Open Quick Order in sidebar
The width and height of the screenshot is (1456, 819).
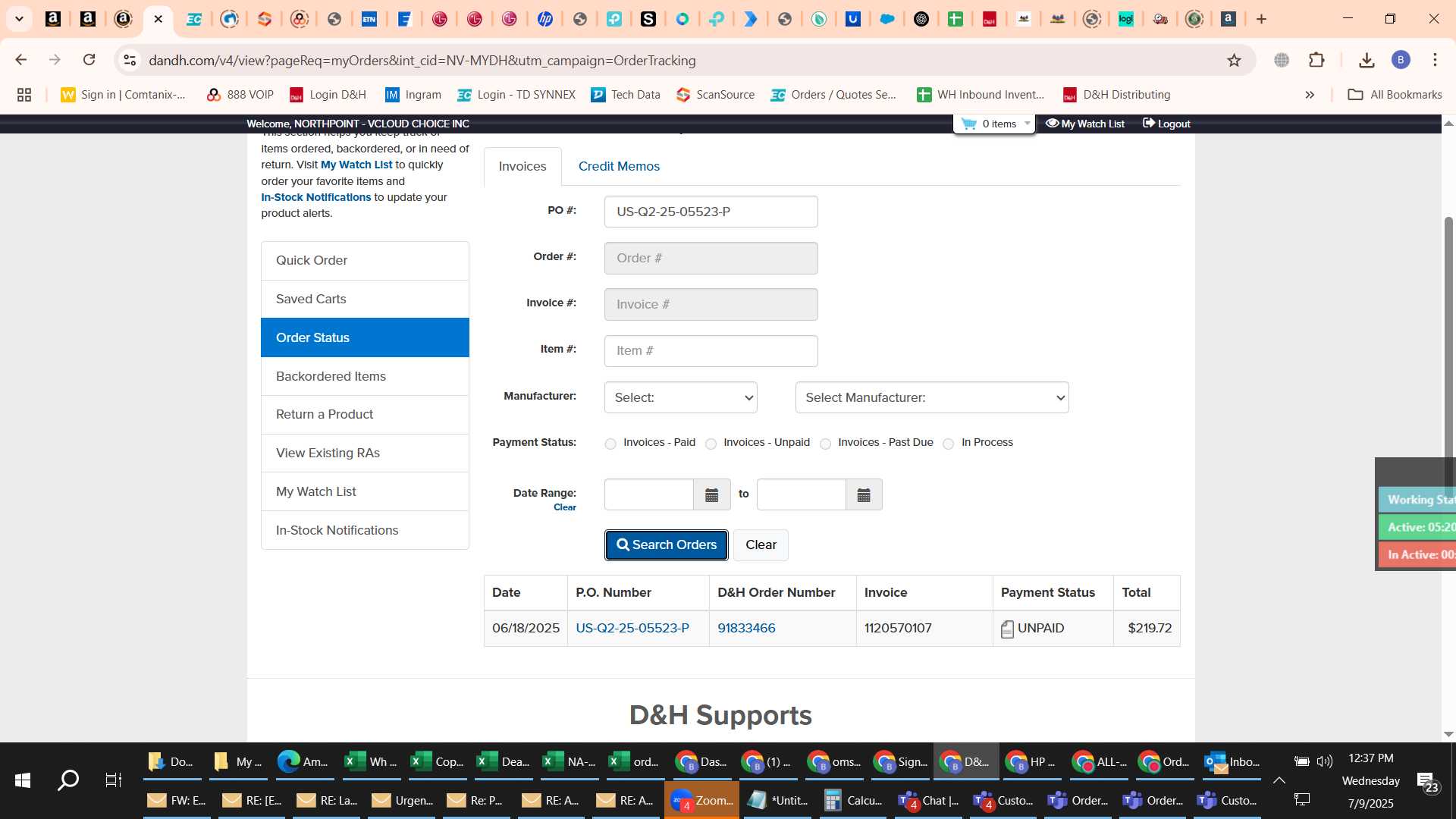click(365, 260)
